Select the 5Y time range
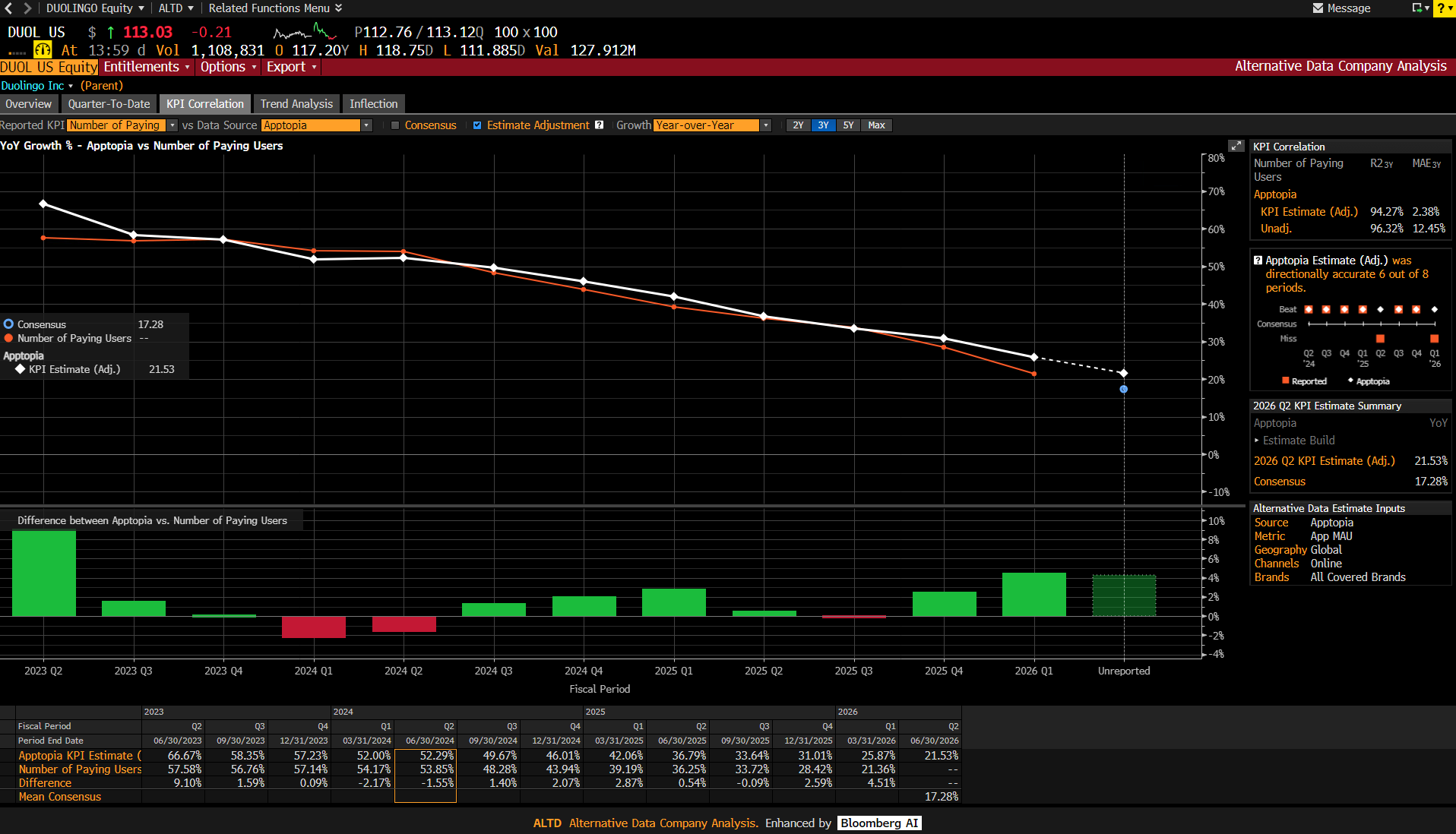 (848, 125)
